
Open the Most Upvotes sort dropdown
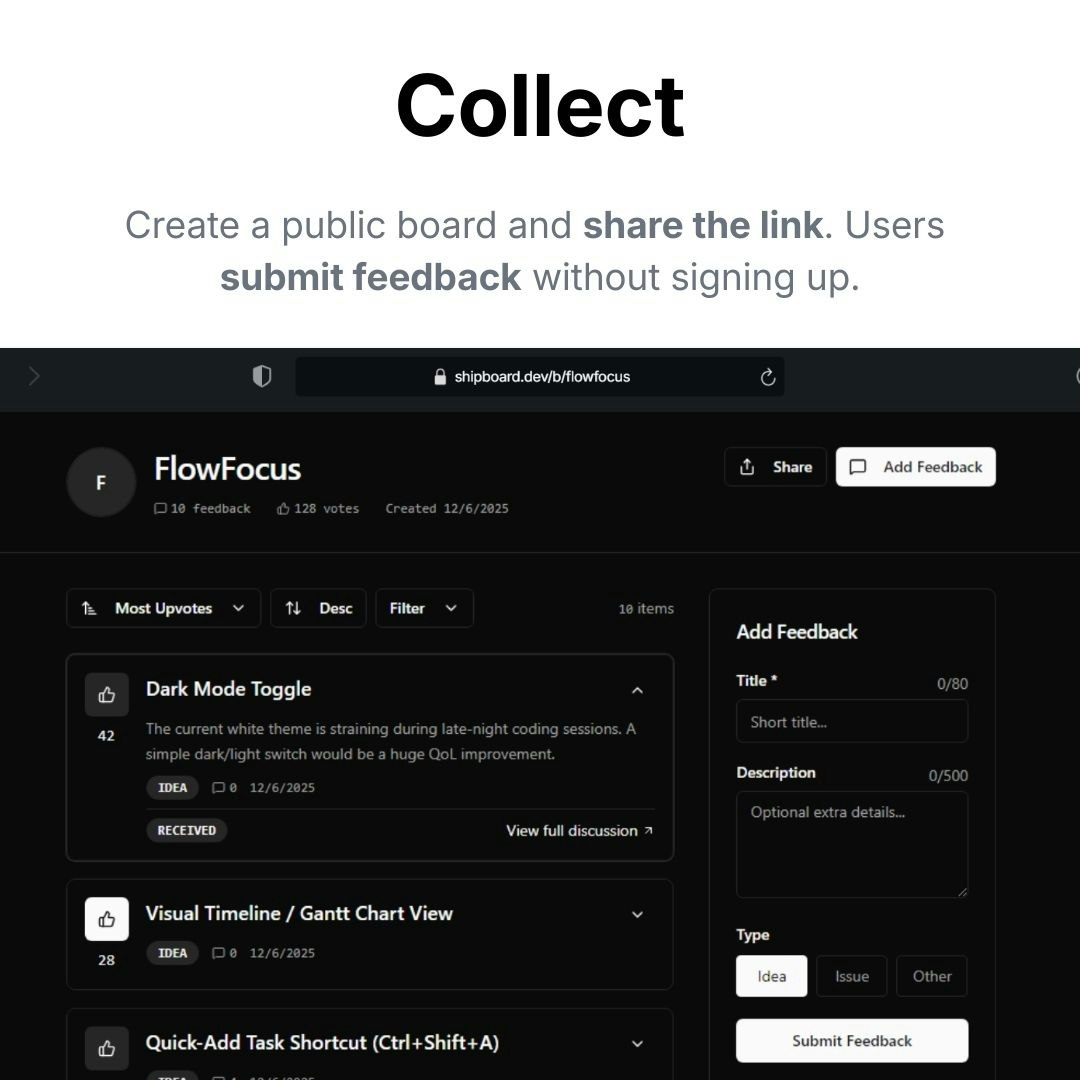[x=163, y=608]
